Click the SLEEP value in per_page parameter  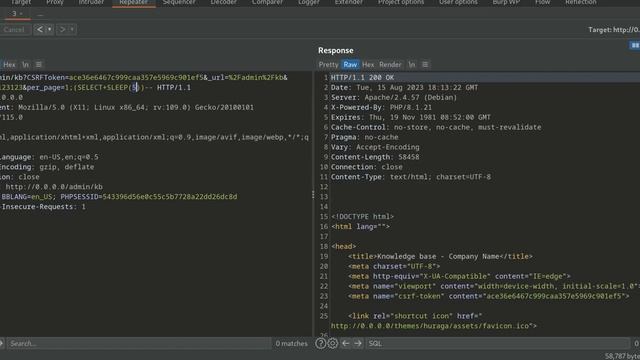[x=135, y=87]
